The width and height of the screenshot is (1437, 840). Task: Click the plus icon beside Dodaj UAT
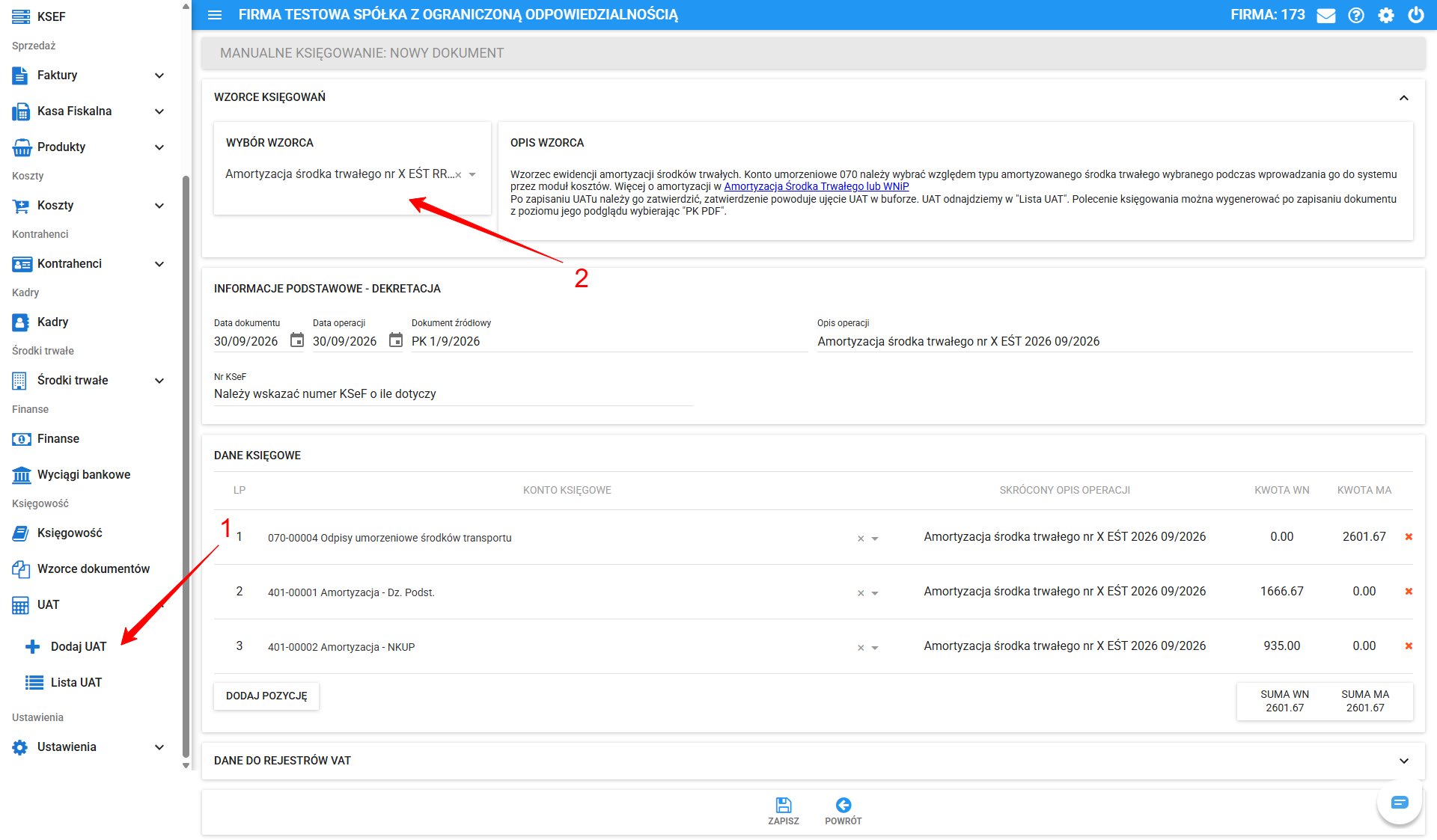32,647
